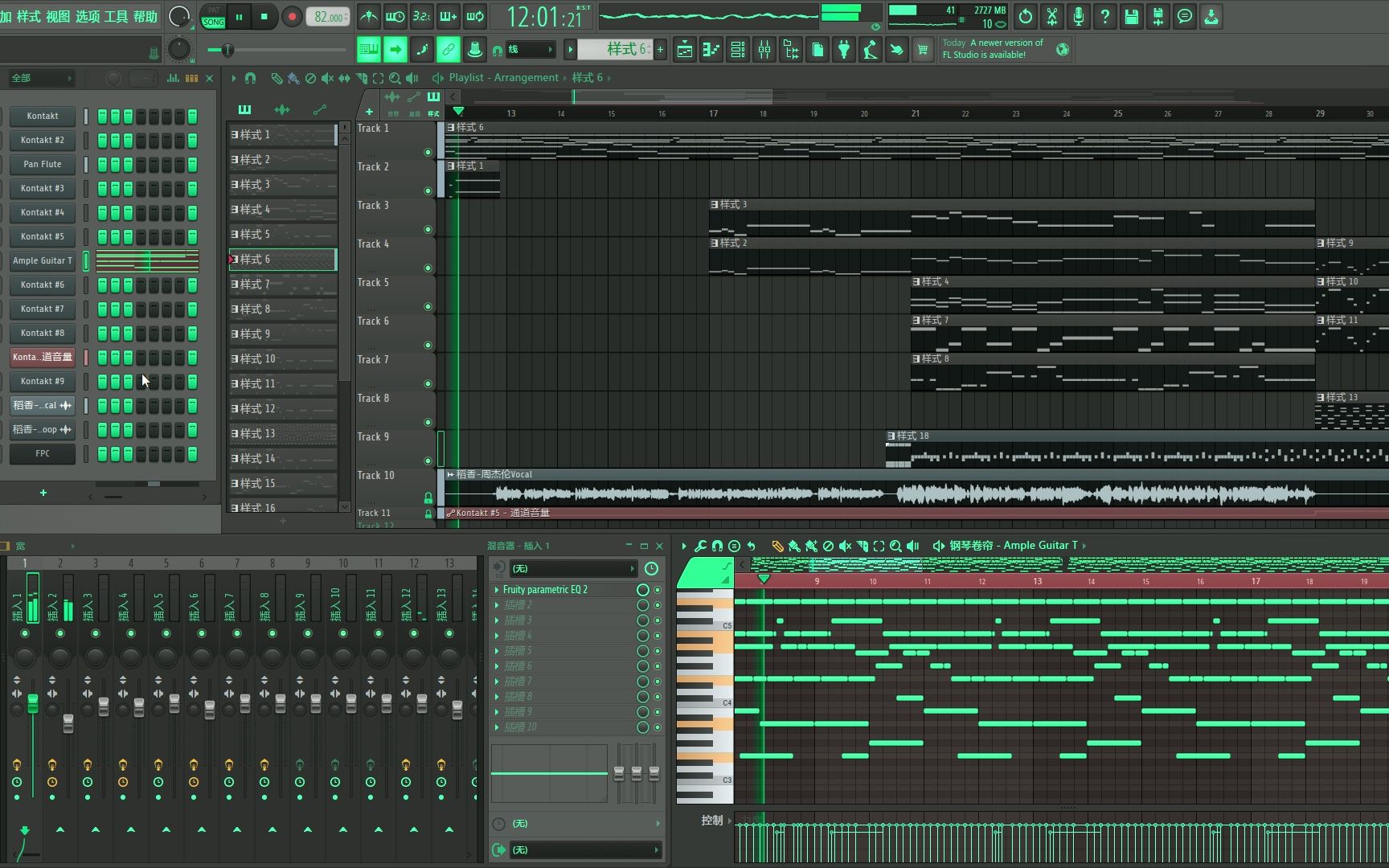The image size is (1389, 868).
Task: Add new pattern with plus next to 样式 6
Action: [x=660, y=50]
